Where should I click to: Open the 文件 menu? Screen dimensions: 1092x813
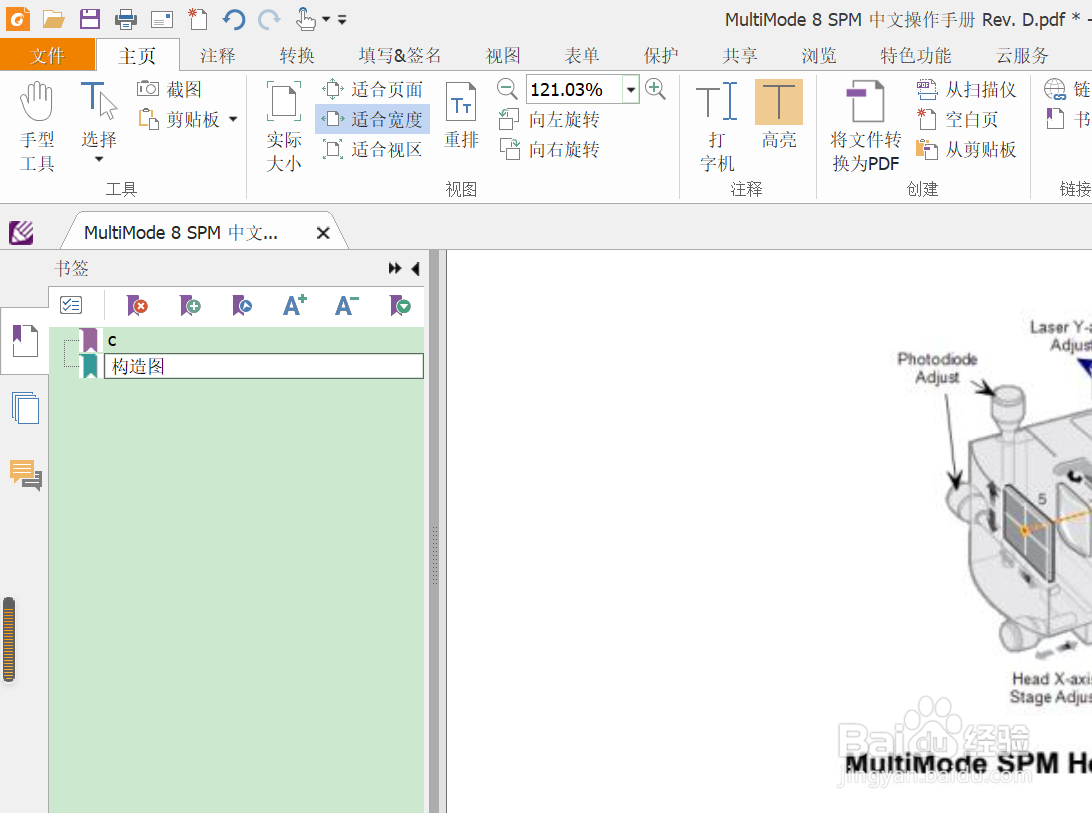[x=47, y=55]
